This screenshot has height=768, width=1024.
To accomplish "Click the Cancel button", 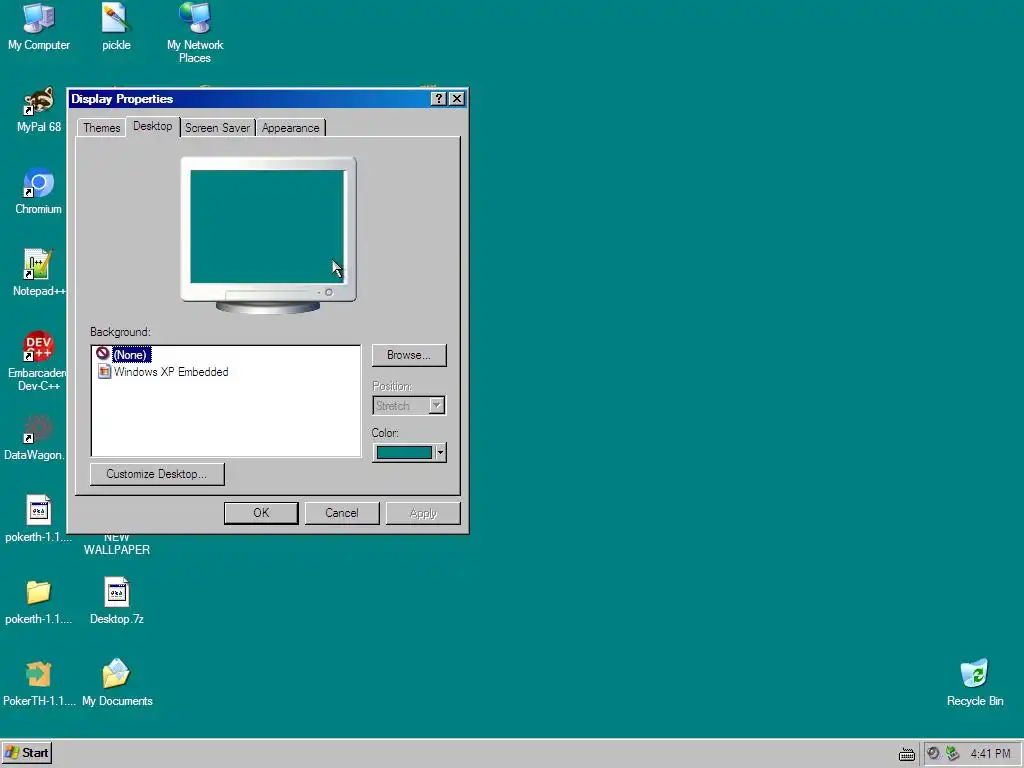I will click(x=342, y=513).
